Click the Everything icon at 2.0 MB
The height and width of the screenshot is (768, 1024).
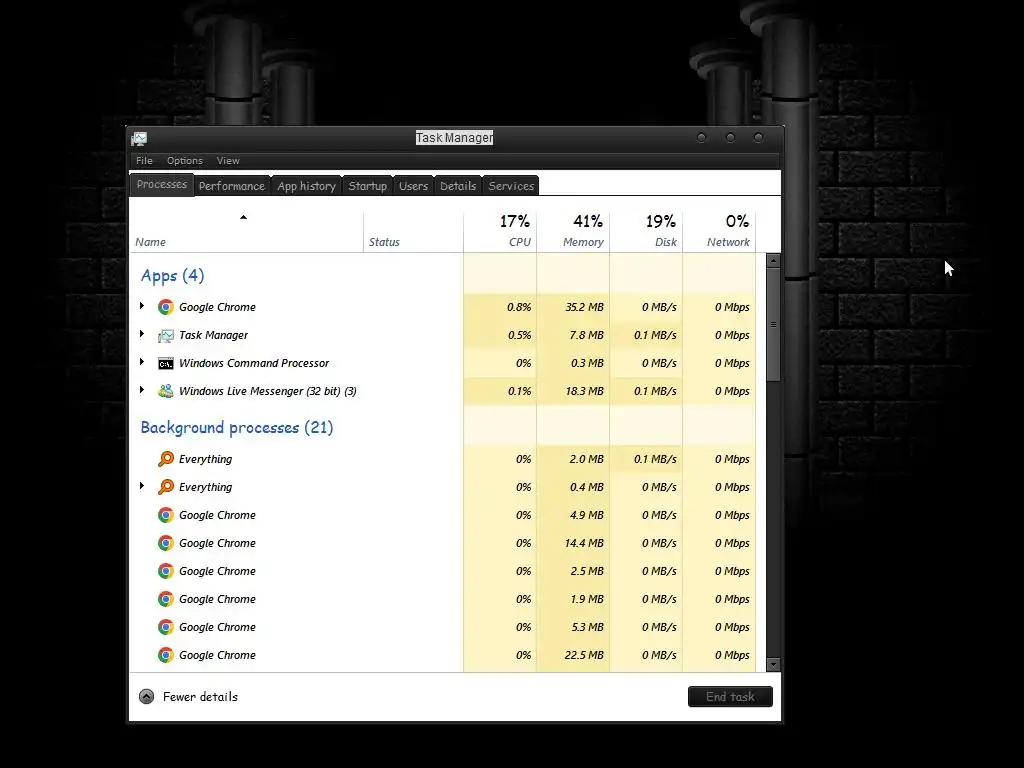click(x=166, y=459)
